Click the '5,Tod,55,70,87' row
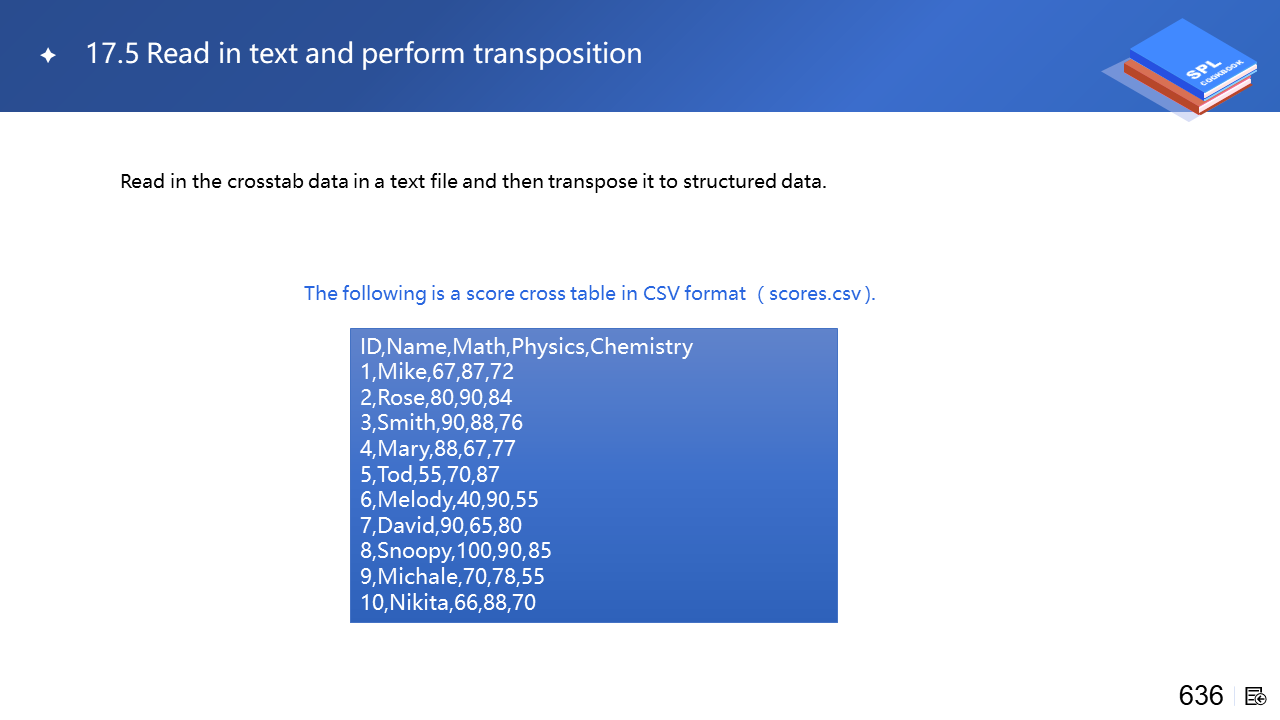The width and height of the screenshot is (1280, 720). (429, 474)
